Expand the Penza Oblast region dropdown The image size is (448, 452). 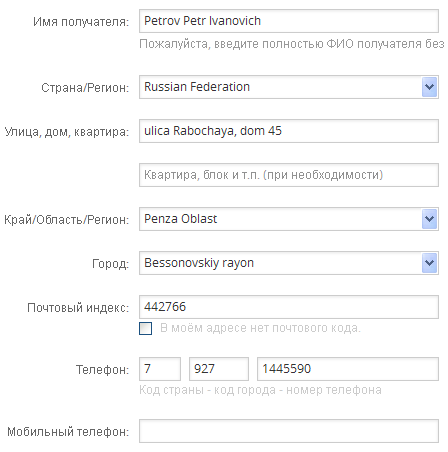(429, 219)
